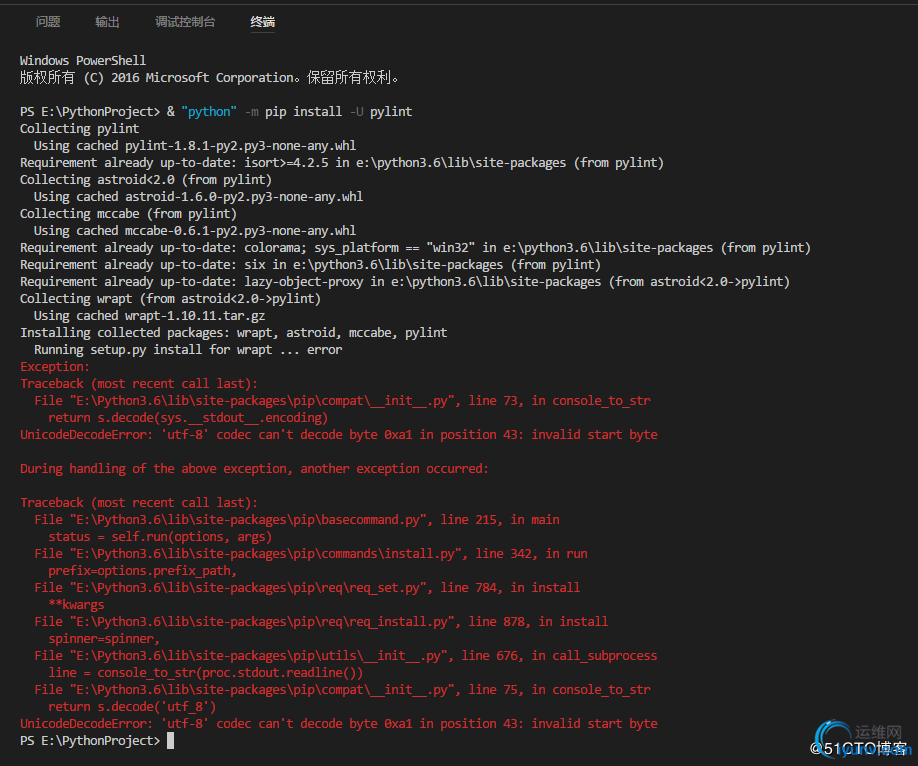Click the mccabe-0.6.1-py2.py3-none-any.whl filename
Image resolution: width=918 pixels, height=766 pixels.
[240, 230]
